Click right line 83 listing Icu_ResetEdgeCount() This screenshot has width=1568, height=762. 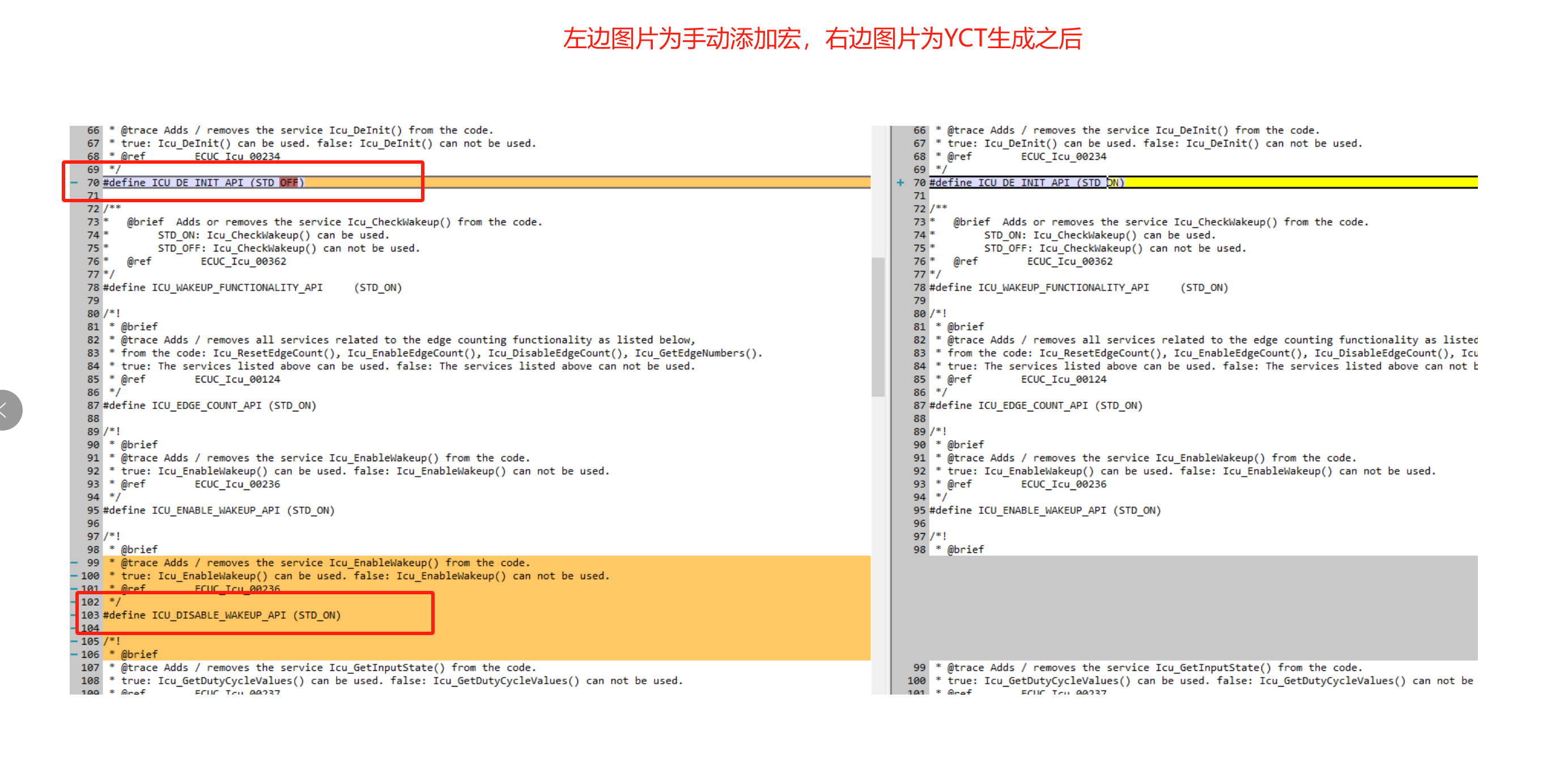1206,353
